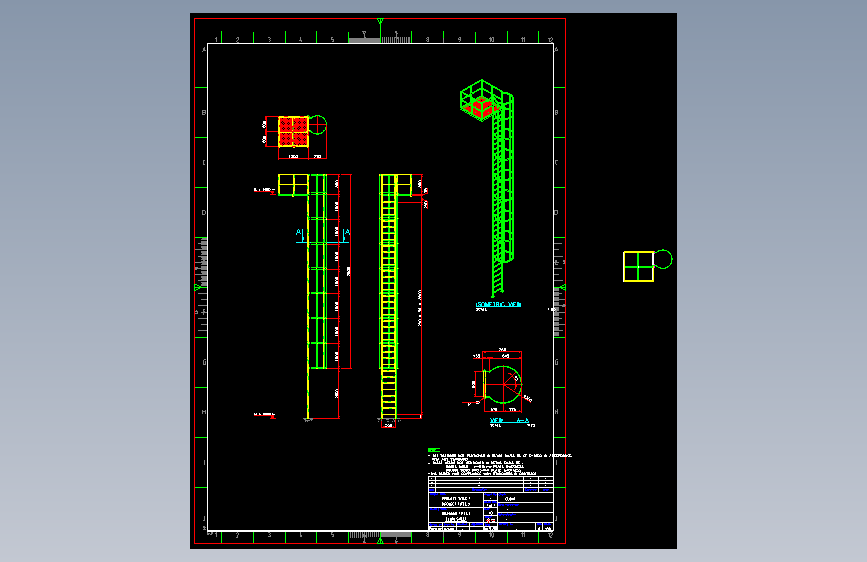Pick the green cage circle in the plan view
The width and height of the screenshot is (867, 562).
317,125
